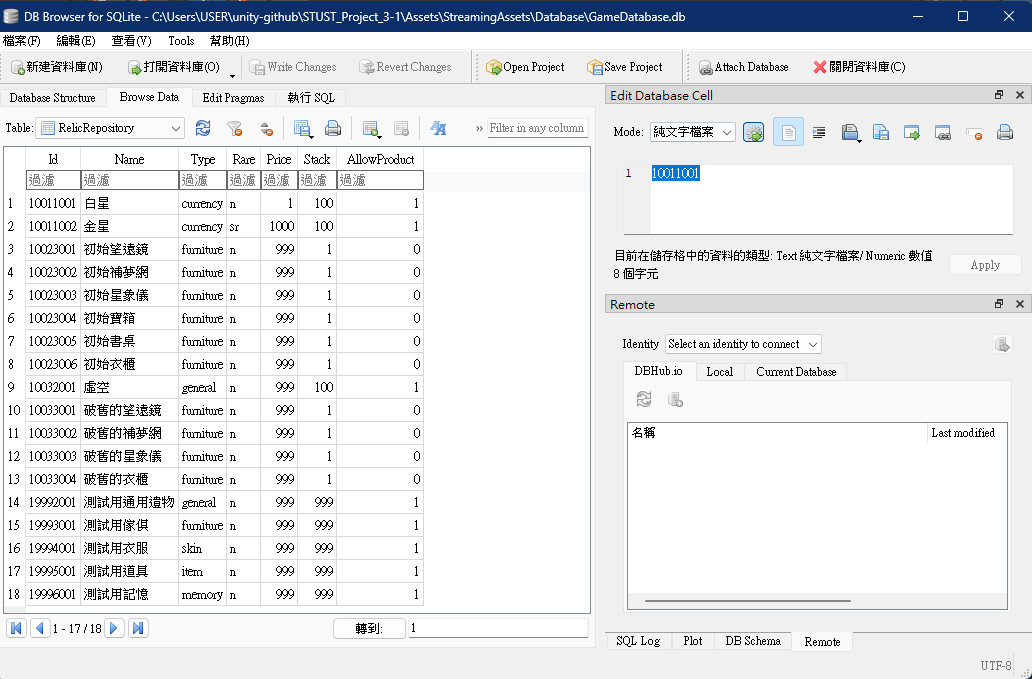Go to the last page of records
Viewport: 1032px width, 679px height.
[x=139, y=628]
